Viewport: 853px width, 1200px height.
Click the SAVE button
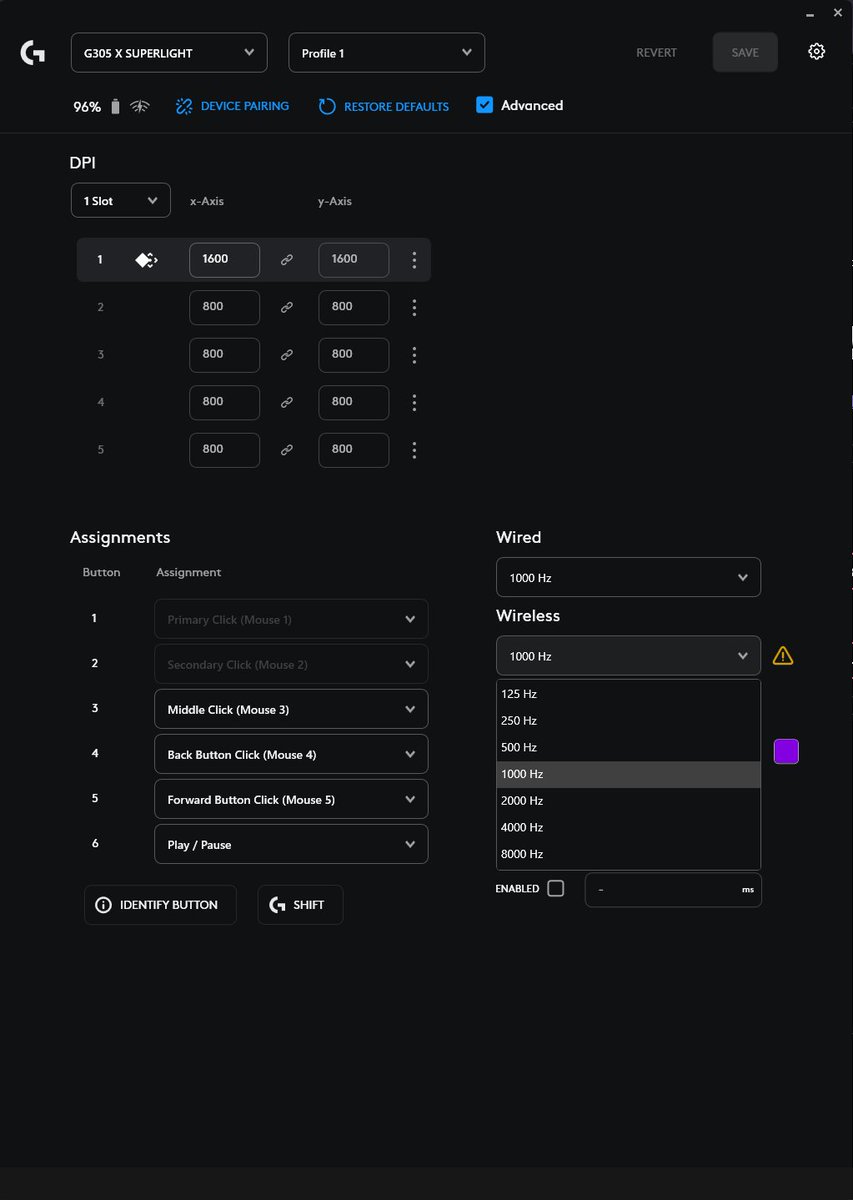[x=745, y=53]
